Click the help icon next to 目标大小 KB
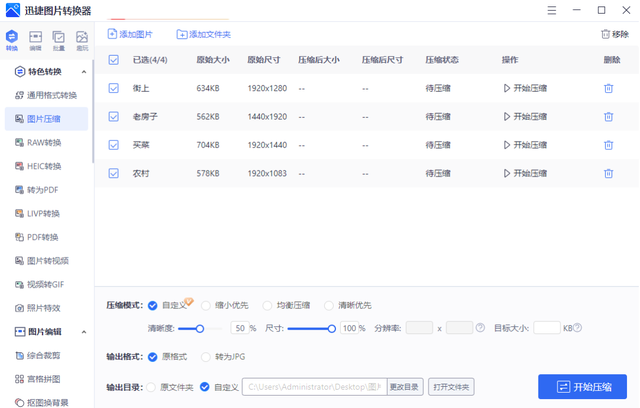The width and height of the screenshot is (640, 408). point(577,328)
